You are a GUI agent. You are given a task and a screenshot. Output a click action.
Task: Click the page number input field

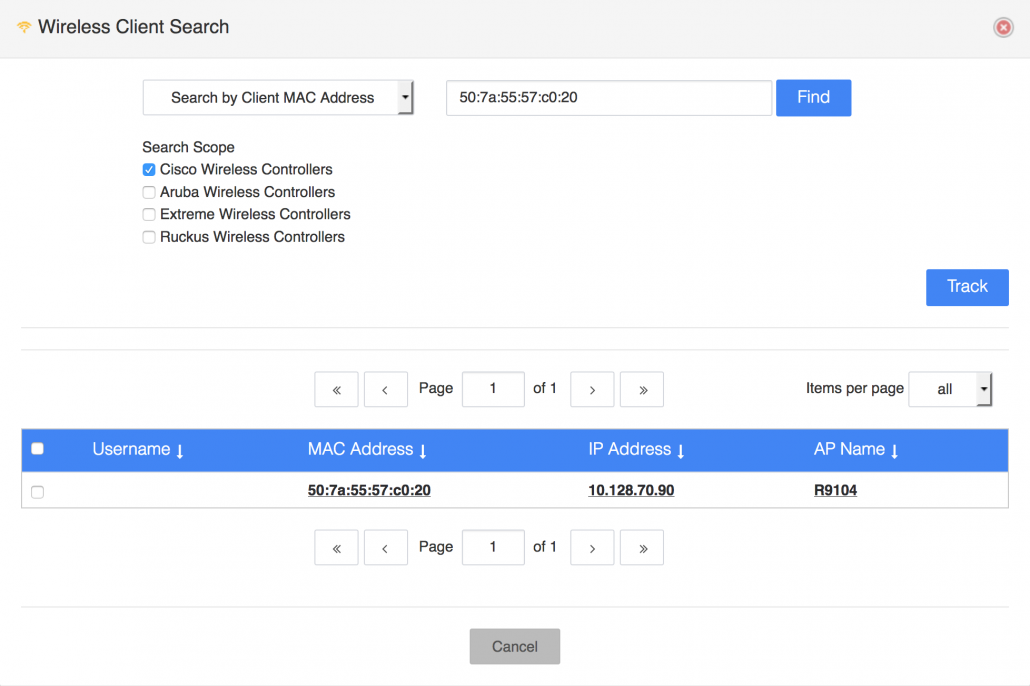[493, 389]
